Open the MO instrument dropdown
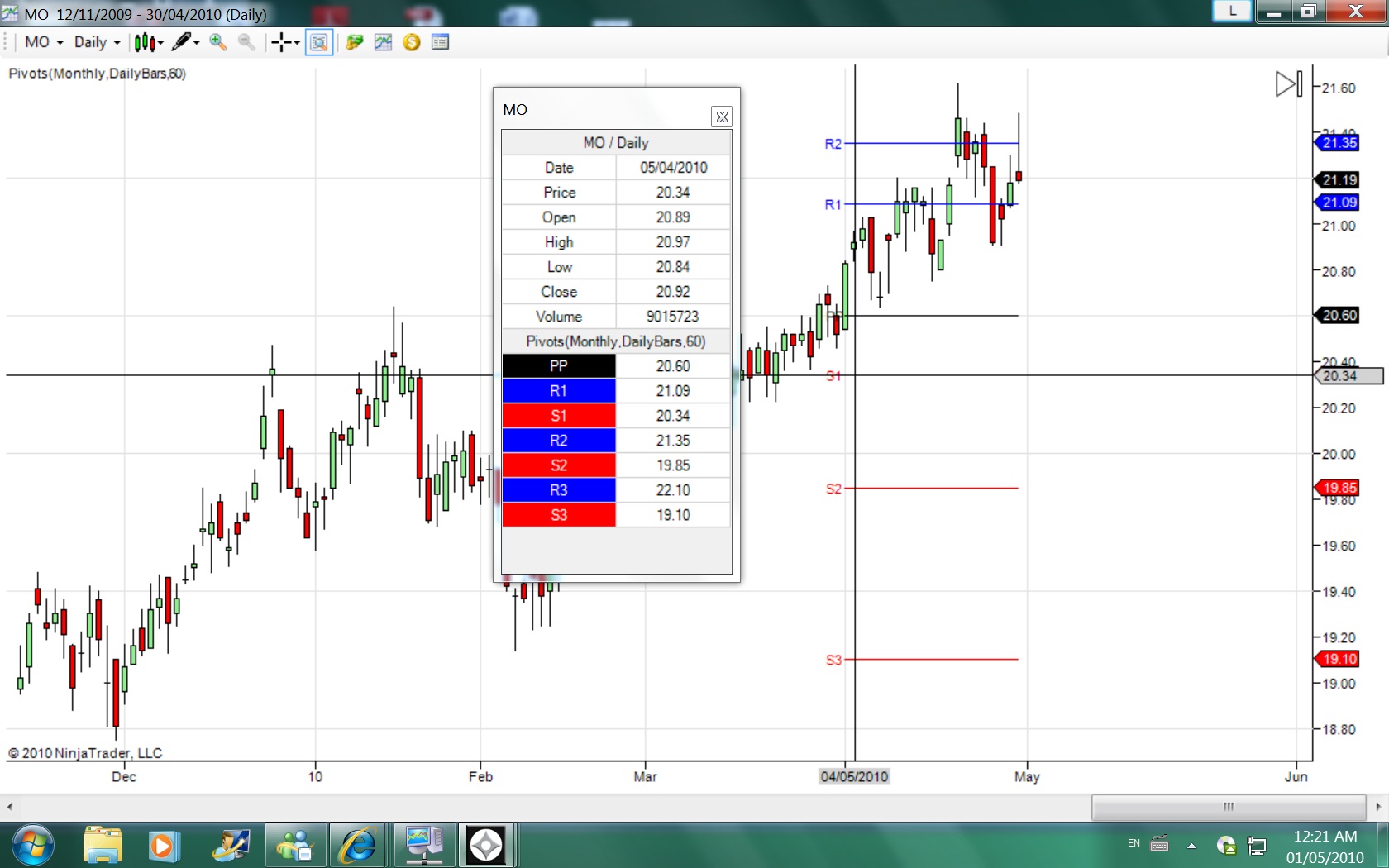The height and width of the screenshot is (868, 1389). (x=44, y=42)
